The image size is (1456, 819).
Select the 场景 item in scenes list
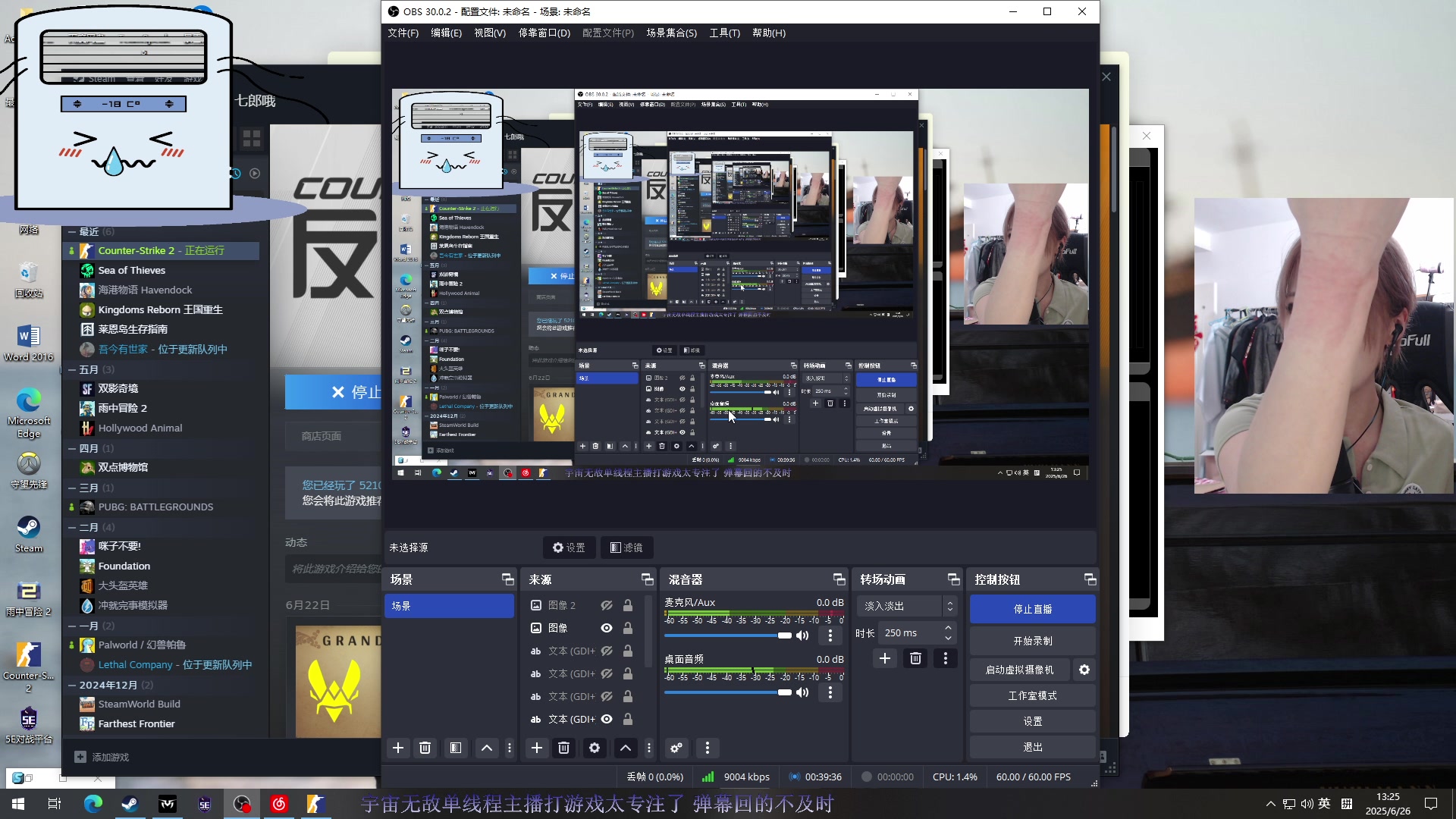(x=449, y=606)
